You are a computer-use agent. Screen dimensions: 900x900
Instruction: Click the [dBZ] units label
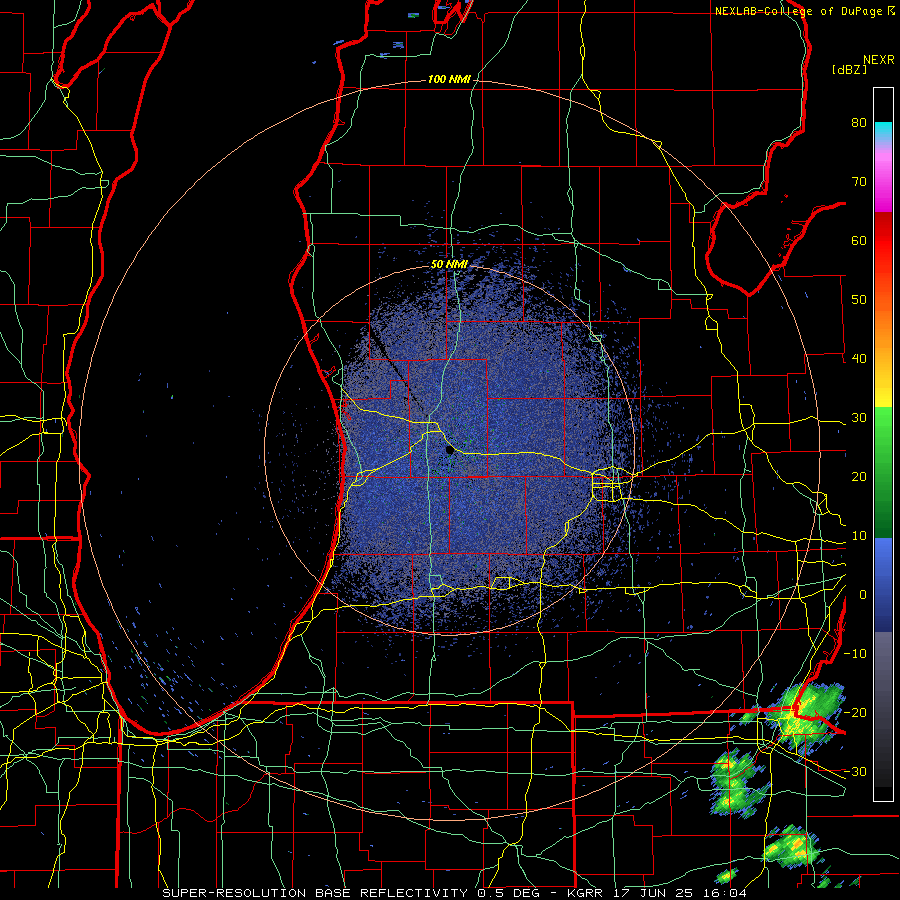click(x=849, y=69)
